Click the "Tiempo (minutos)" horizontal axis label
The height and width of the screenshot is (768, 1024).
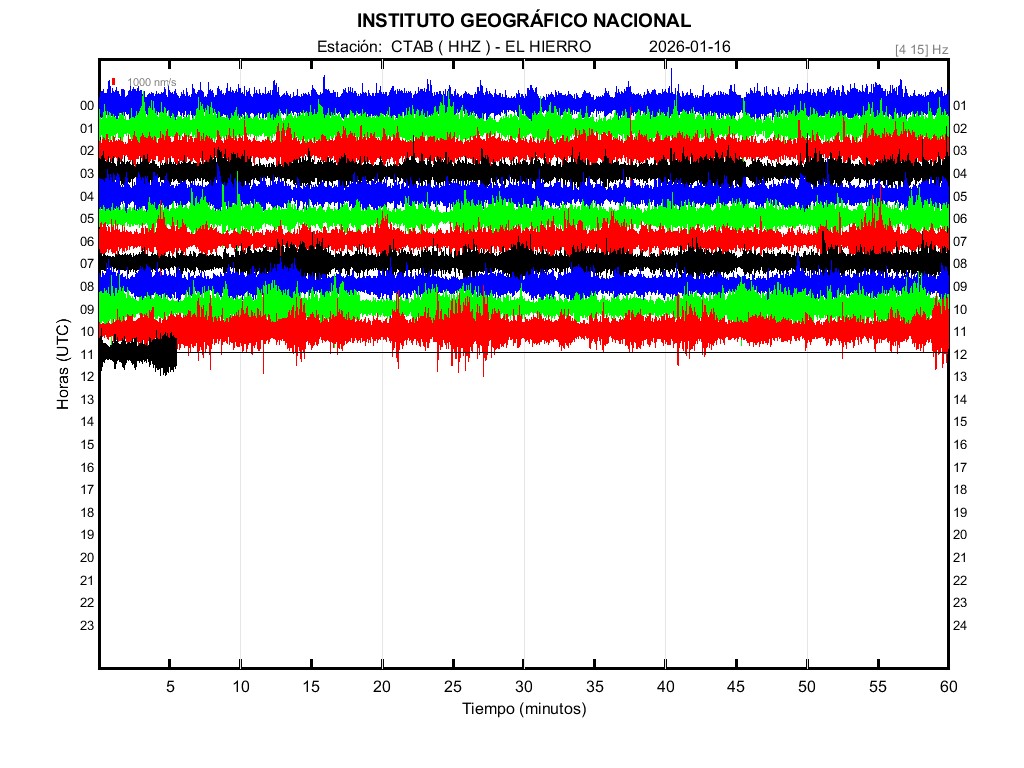[x=524, y=709]
